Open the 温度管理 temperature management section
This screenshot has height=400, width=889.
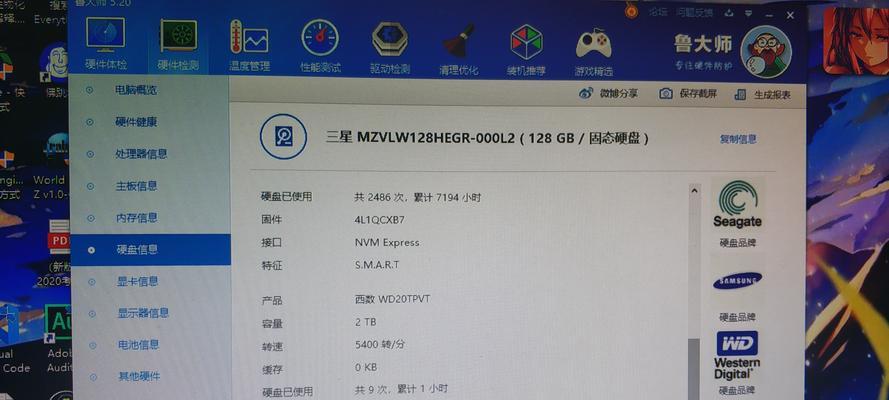(x=249, y=46)
